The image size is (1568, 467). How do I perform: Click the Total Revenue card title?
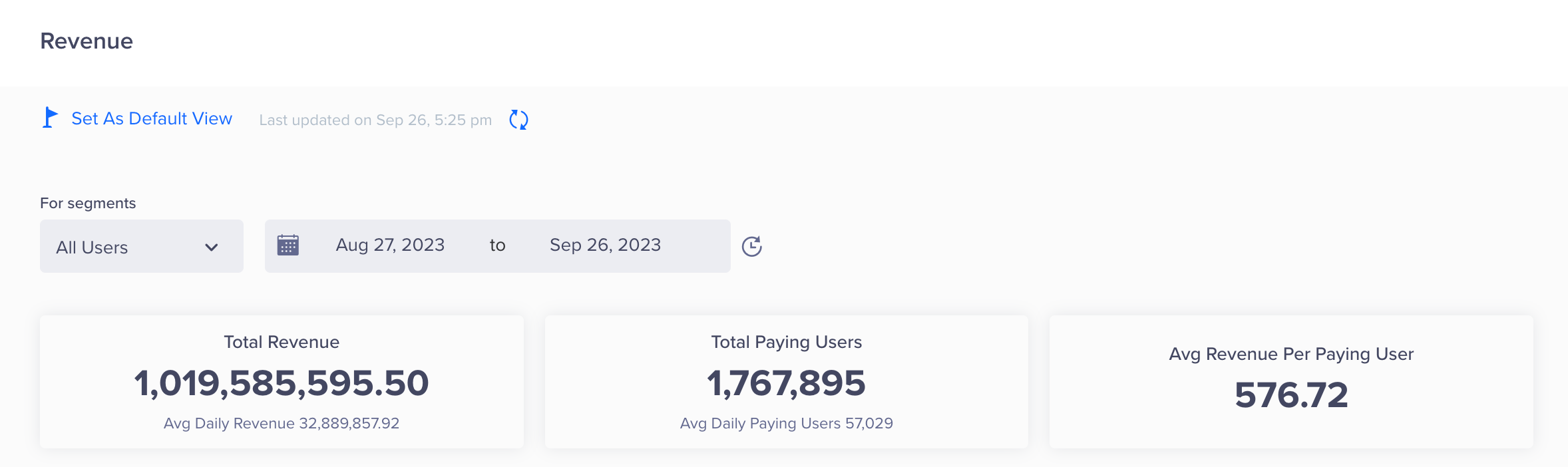point(282,342)
